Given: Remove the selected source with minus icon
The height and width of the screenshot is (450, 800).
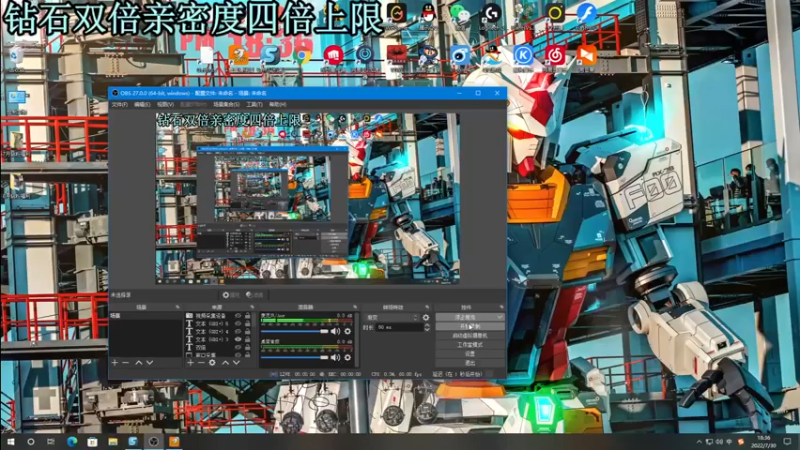Looking at the screenshot, I should (x=201, y=362).
